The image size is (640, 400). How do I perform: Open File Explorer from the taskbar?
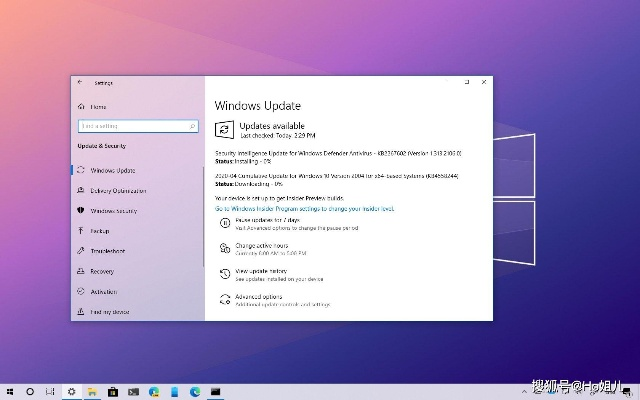point(92,391)
